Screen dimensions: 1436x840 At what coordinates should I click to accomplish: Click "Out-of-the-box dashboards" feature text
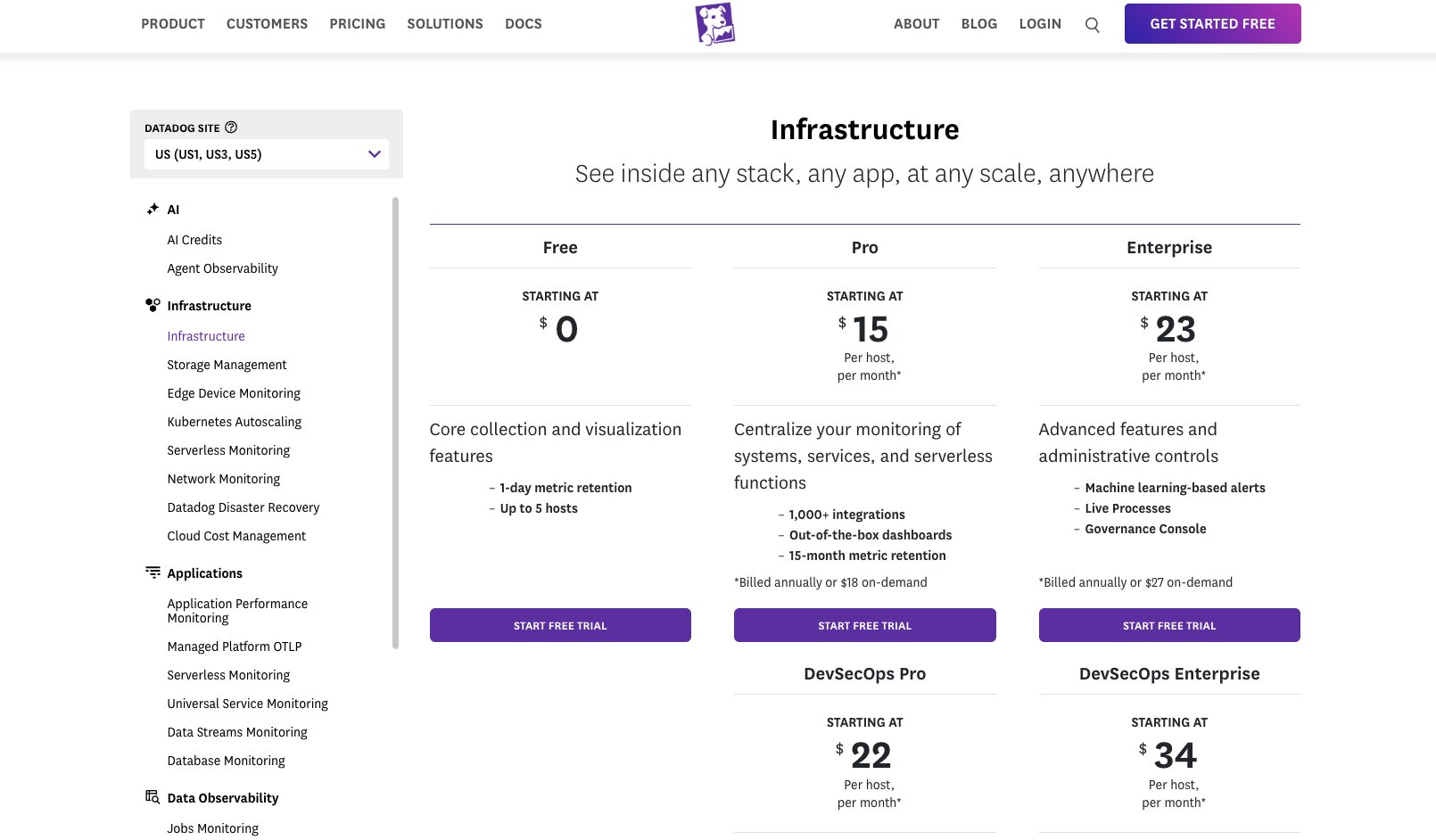tap(871, 535)
